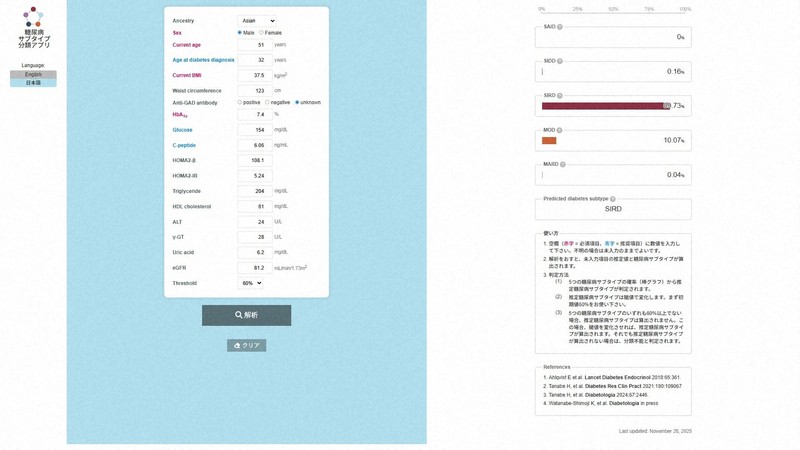Image resolution: width=800 pixels, height=450 pixels.
Task: Select the Female sex radio button
Action: [x=261, y=33]
